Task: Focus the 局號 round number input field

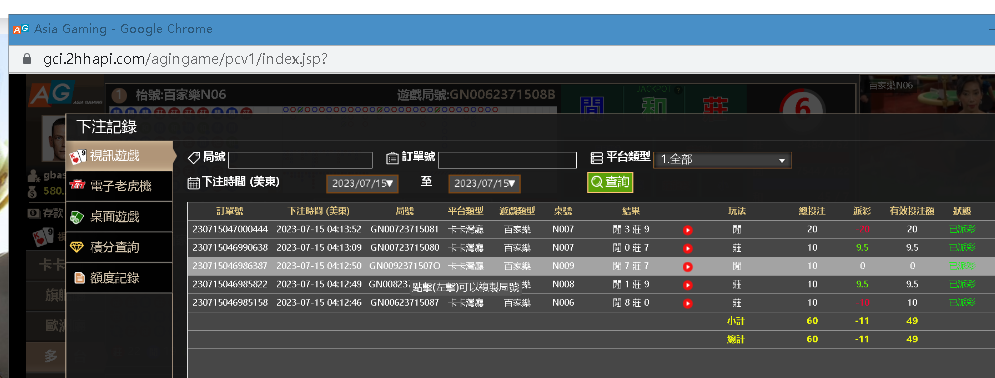Action: pos(300,160)
